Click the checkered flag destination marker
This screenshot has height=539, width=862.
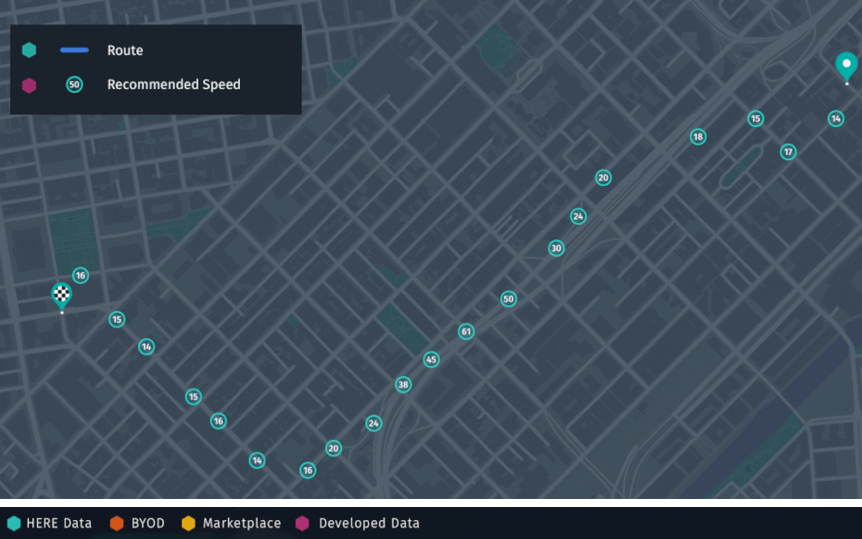pos(62,297)
